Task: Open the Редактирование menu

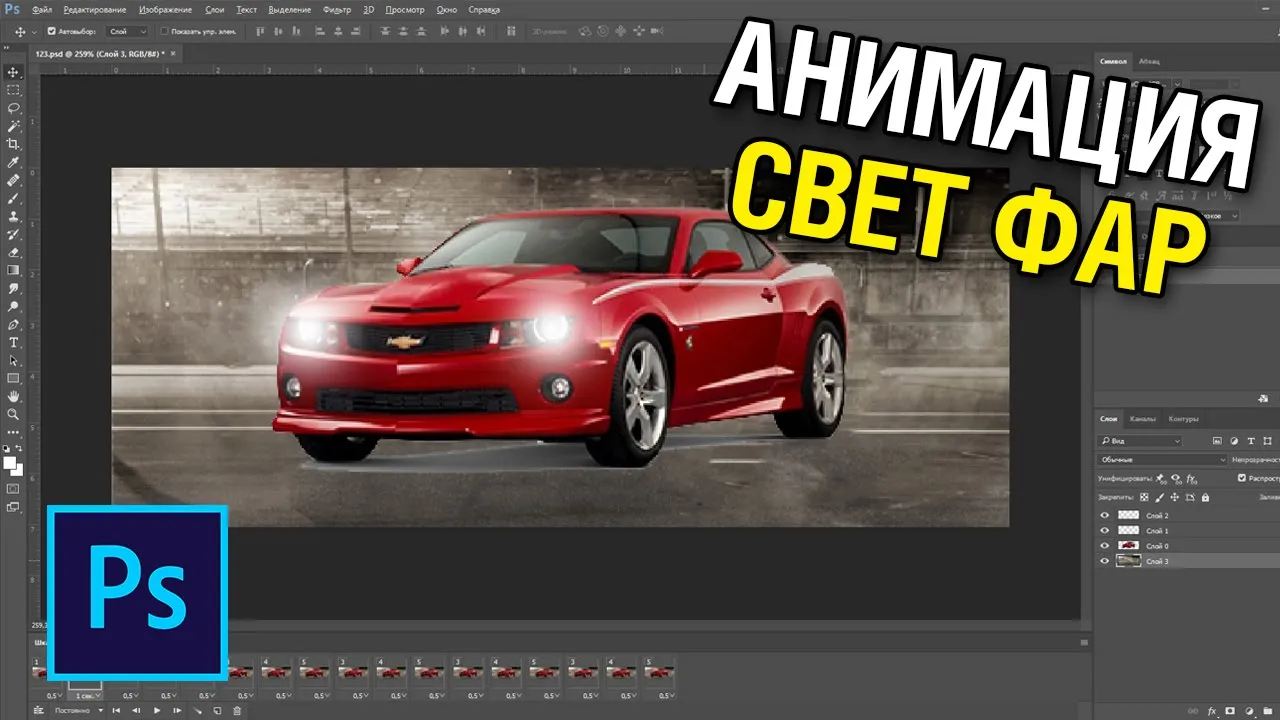Action: (x=93, y=9)
